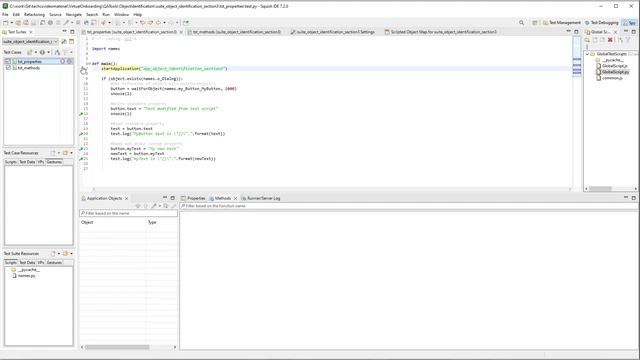Open the test suite selection combo box
640x360 pixels.
click(30, 42)
